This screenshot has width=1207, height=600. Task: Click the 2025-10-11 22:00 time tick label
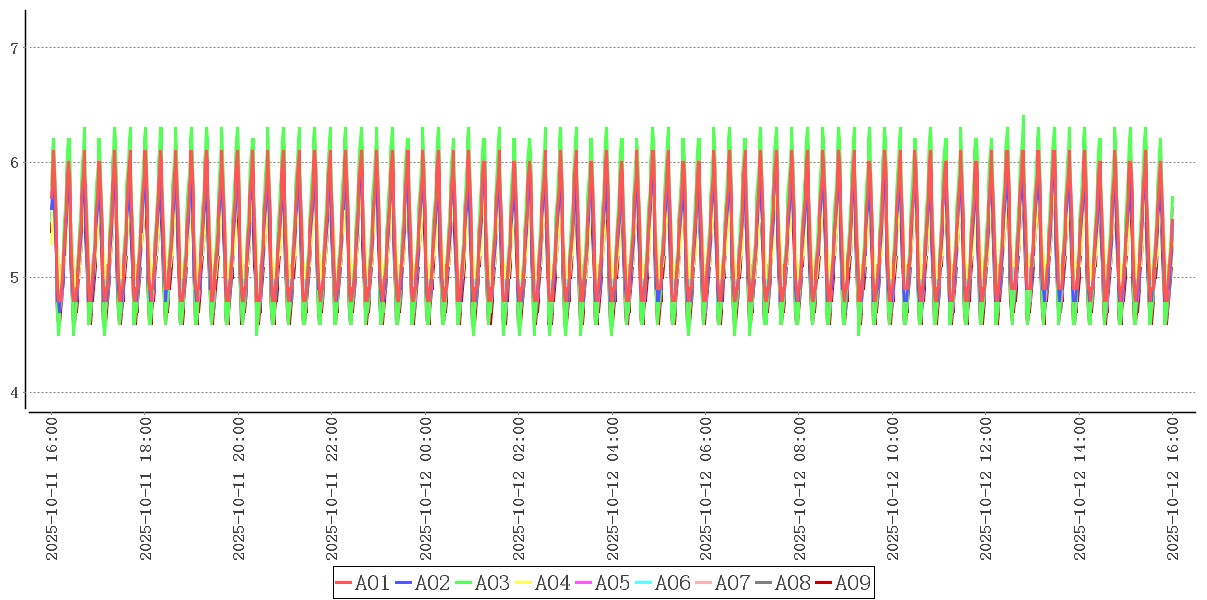pos(332,490)
